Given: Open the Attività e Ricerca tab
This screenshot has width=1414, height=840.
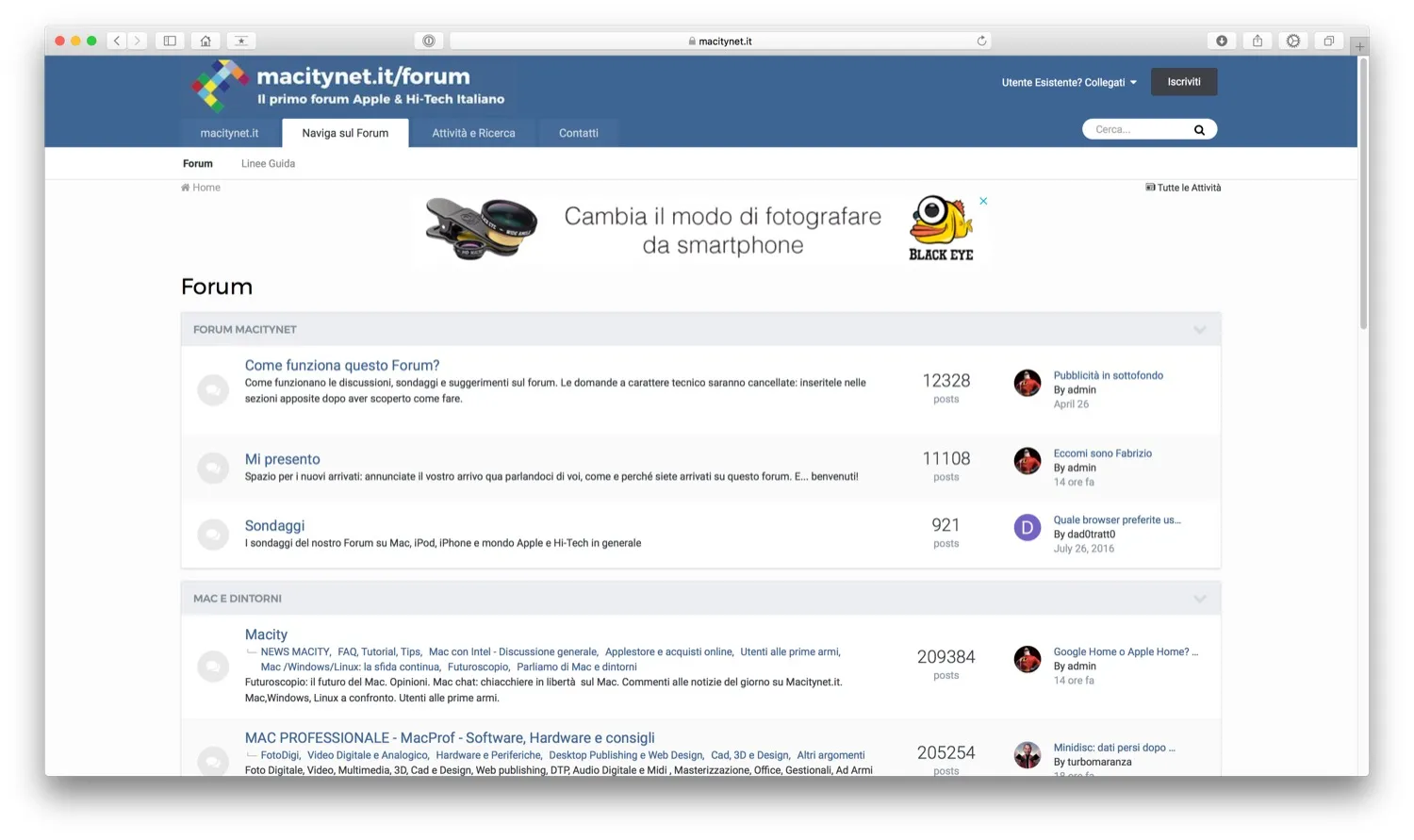Looking at the screenshot, I should coord(473,133).
